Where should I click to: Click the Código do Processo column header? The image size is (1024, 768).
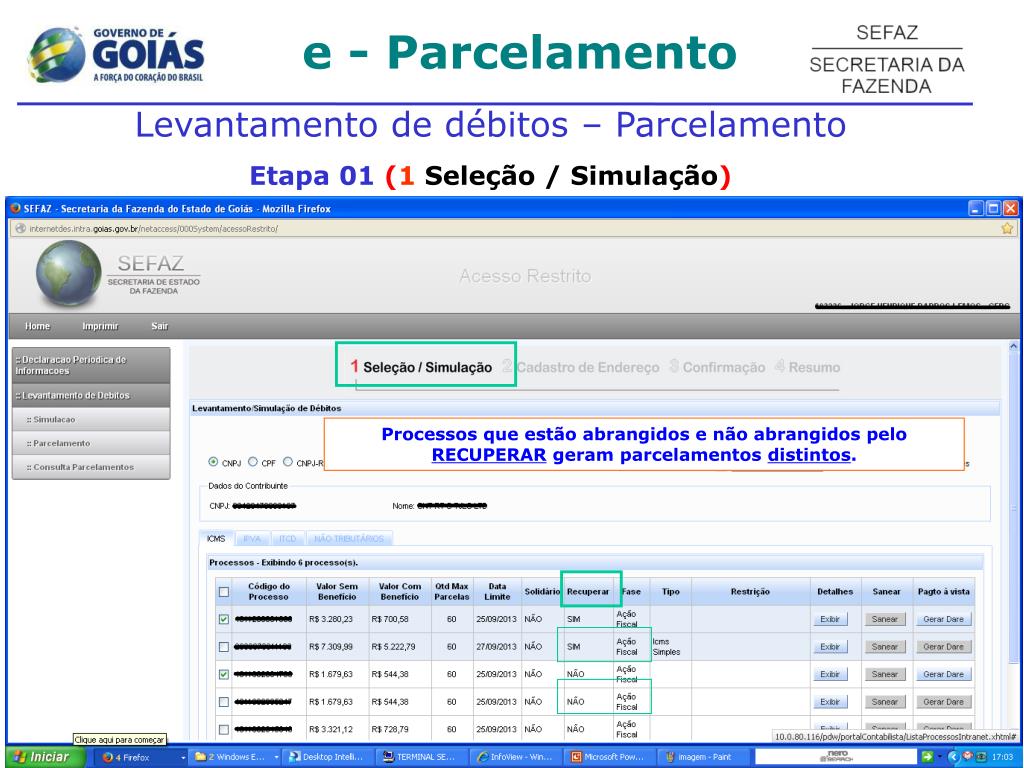[268, 592]
